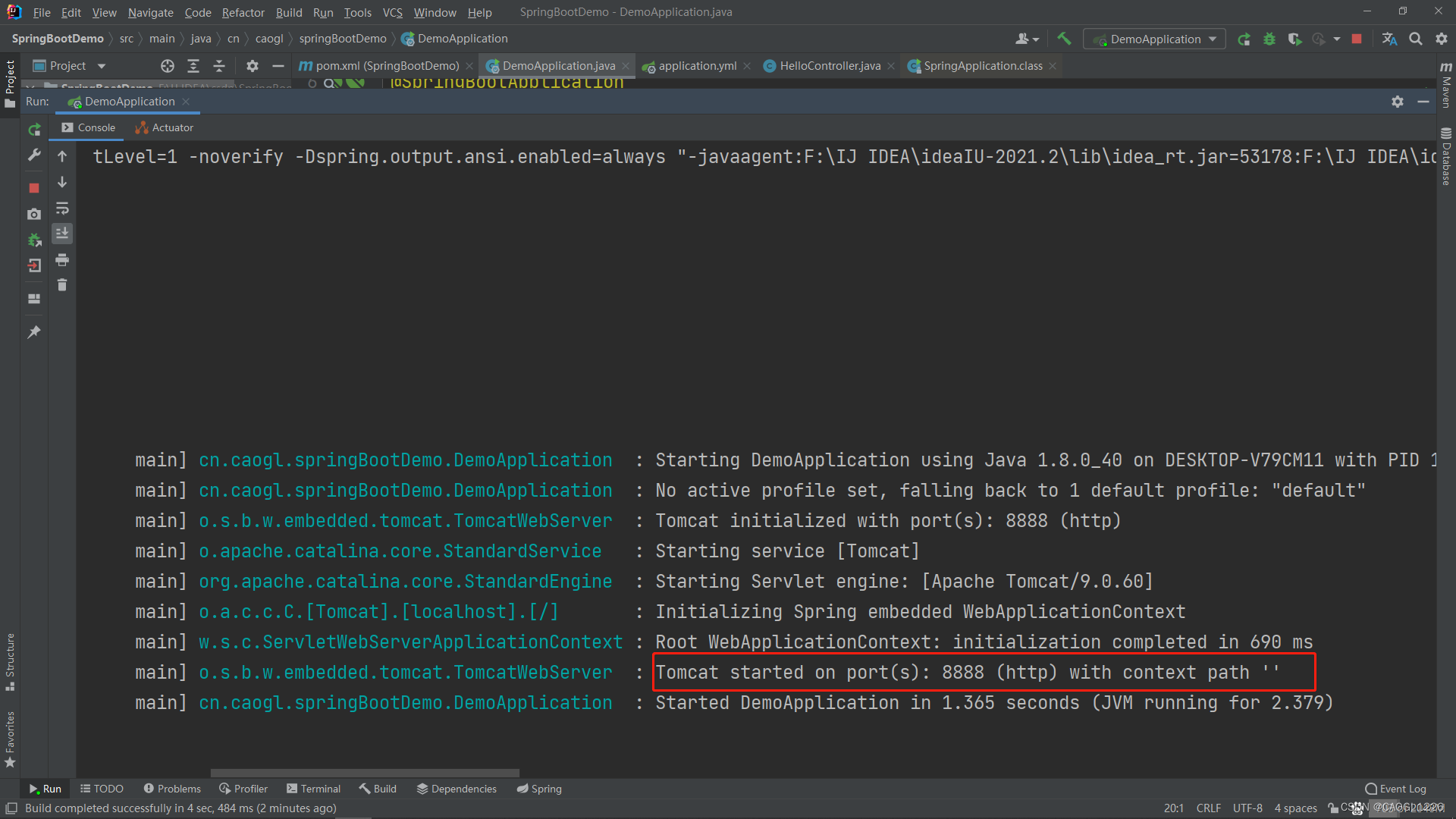
Task: Open the Structure side panel
Action: tap(10, 662)
